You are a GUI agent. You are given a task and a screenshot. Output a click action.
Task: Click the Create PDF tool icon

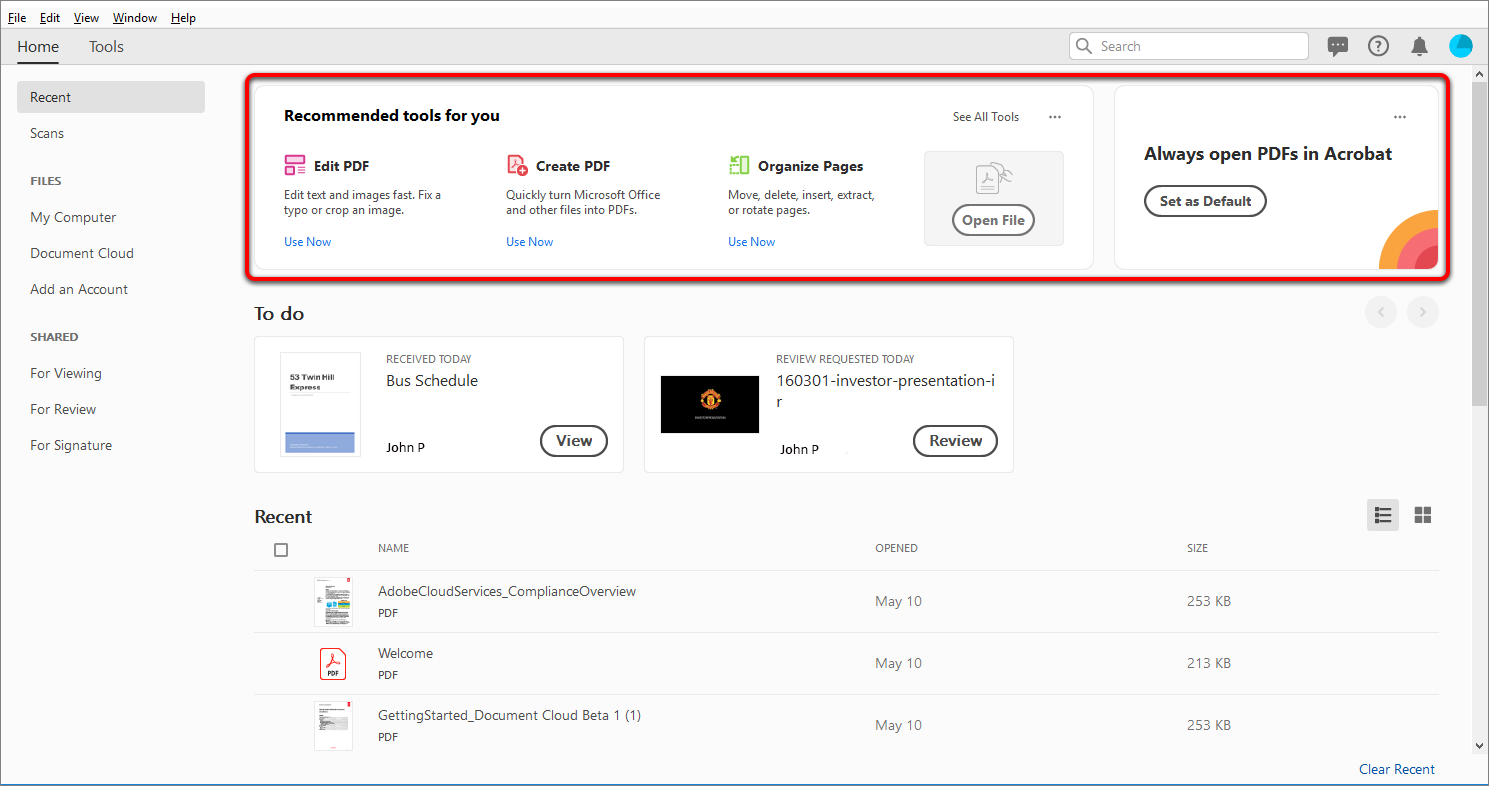(x=517, y=165)
